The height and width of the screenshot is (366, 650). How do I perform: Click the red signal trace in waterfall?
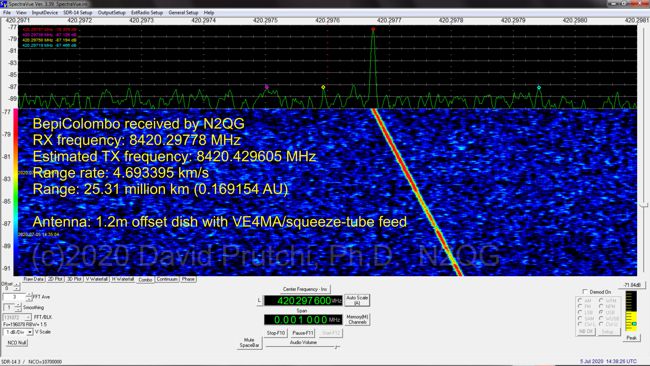(418, 193)
